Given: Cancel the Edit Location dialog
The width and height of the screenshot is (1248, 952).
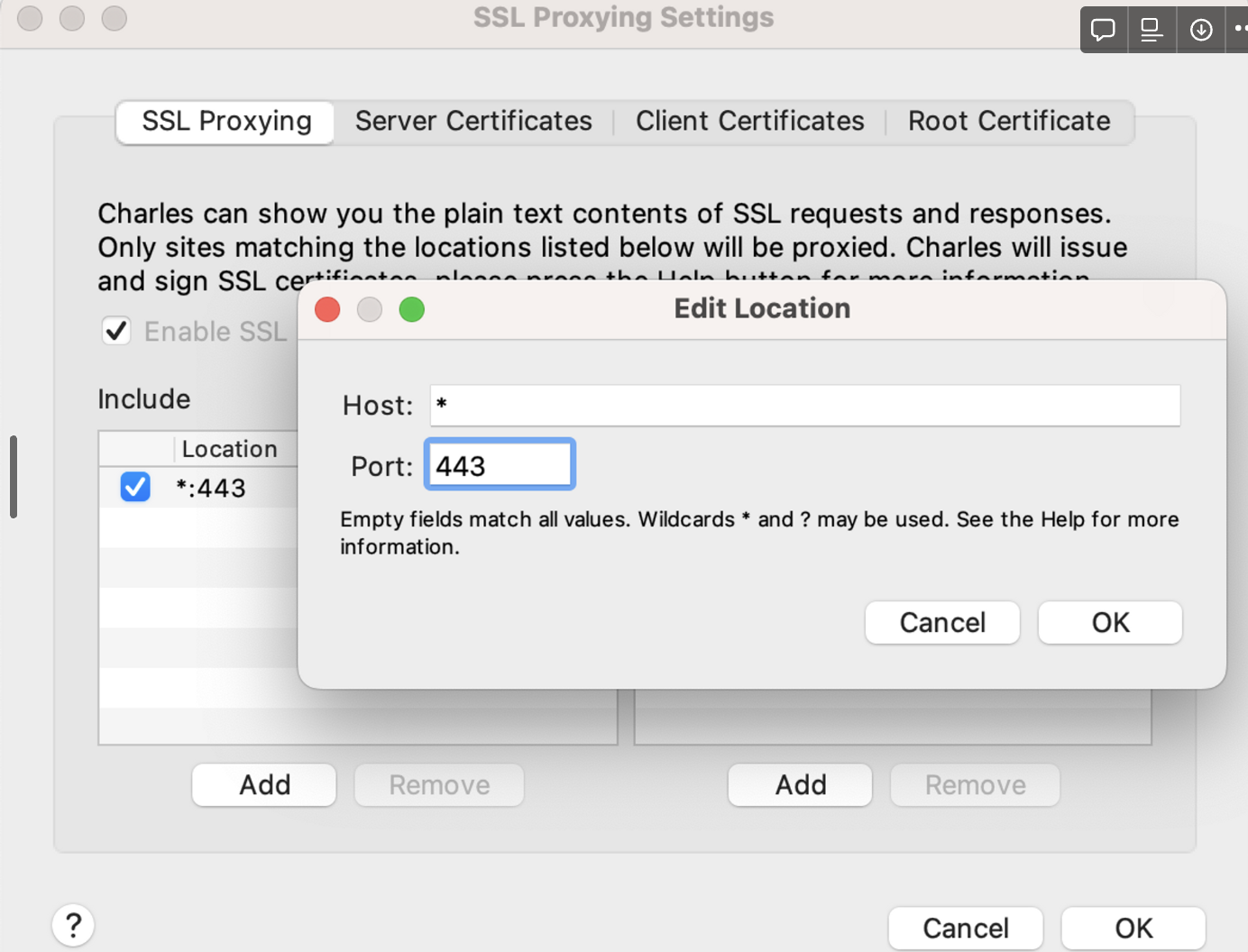Looking at the screenshot, I should 941,622.
